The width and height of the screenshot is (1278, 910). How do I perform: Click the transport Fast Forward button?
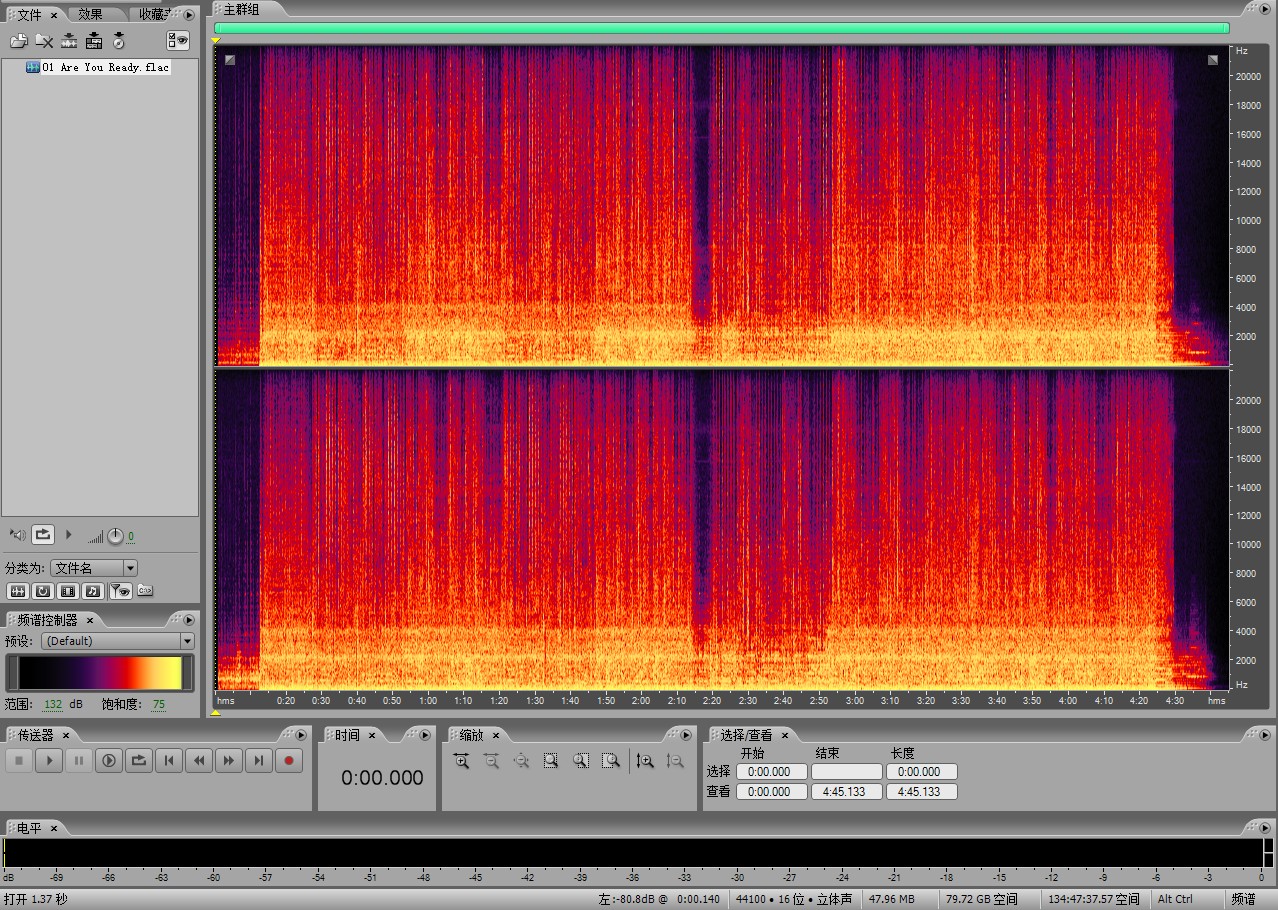pyautogui.click(x=229, y=761)
